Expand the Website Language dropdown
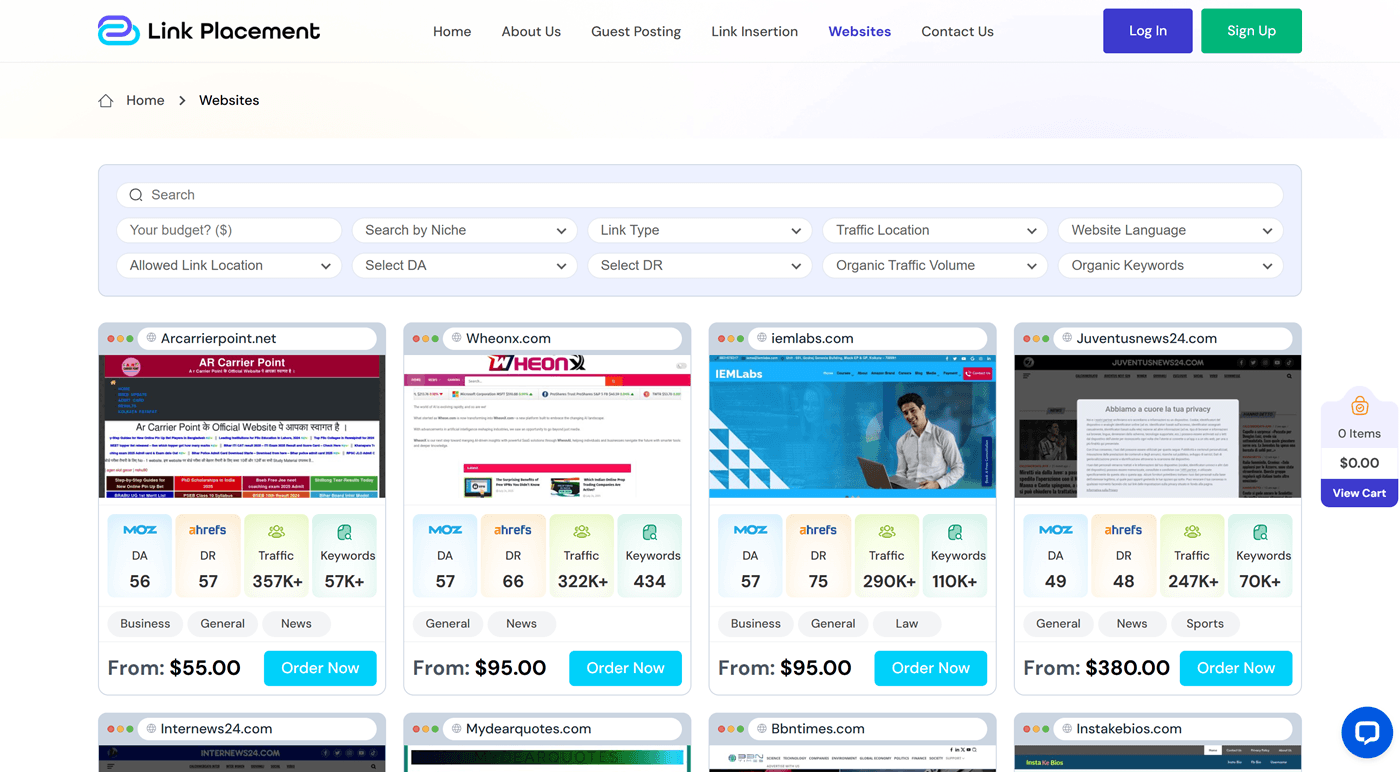This screenshot has width=1400, height=772. pos(1171,231)
